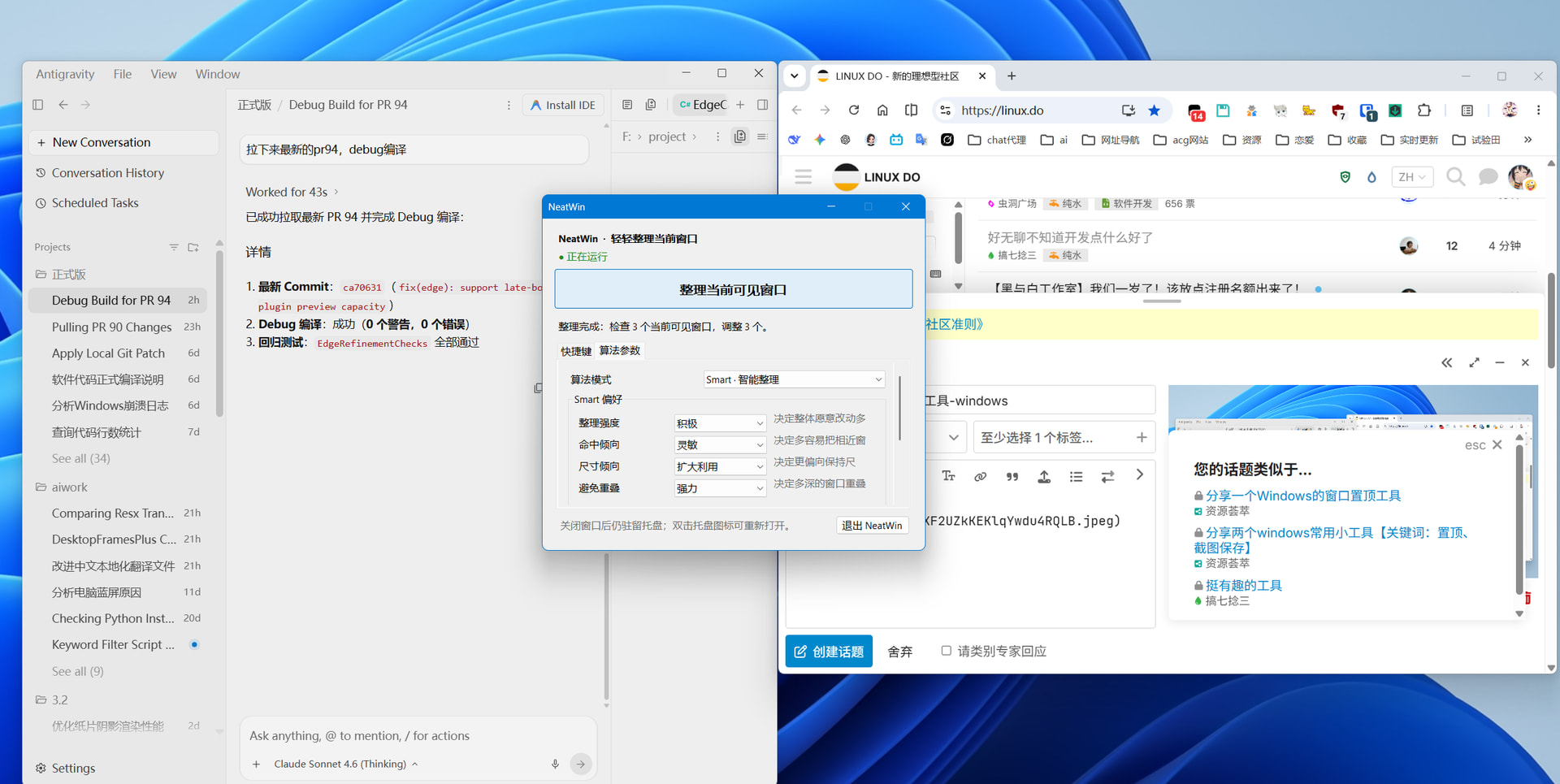The height and width of the screenshot is (784, 1560).
Task: Open LINUX DO chat bubble icon
Action: (1488, 177)
